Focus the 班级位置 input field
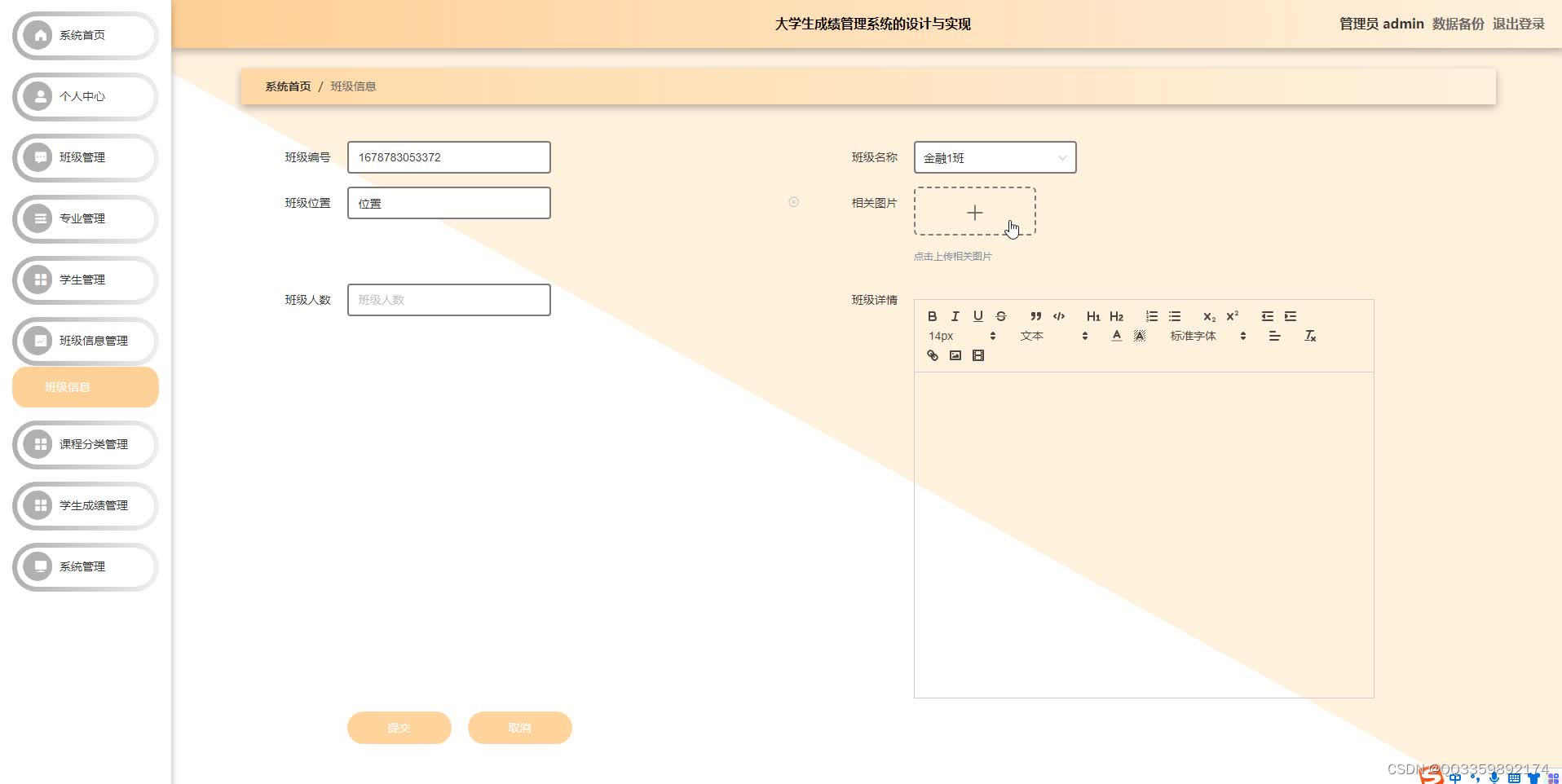Image resolution: width=1562 pixels, height=784 pixels. [x=448, y=203]
